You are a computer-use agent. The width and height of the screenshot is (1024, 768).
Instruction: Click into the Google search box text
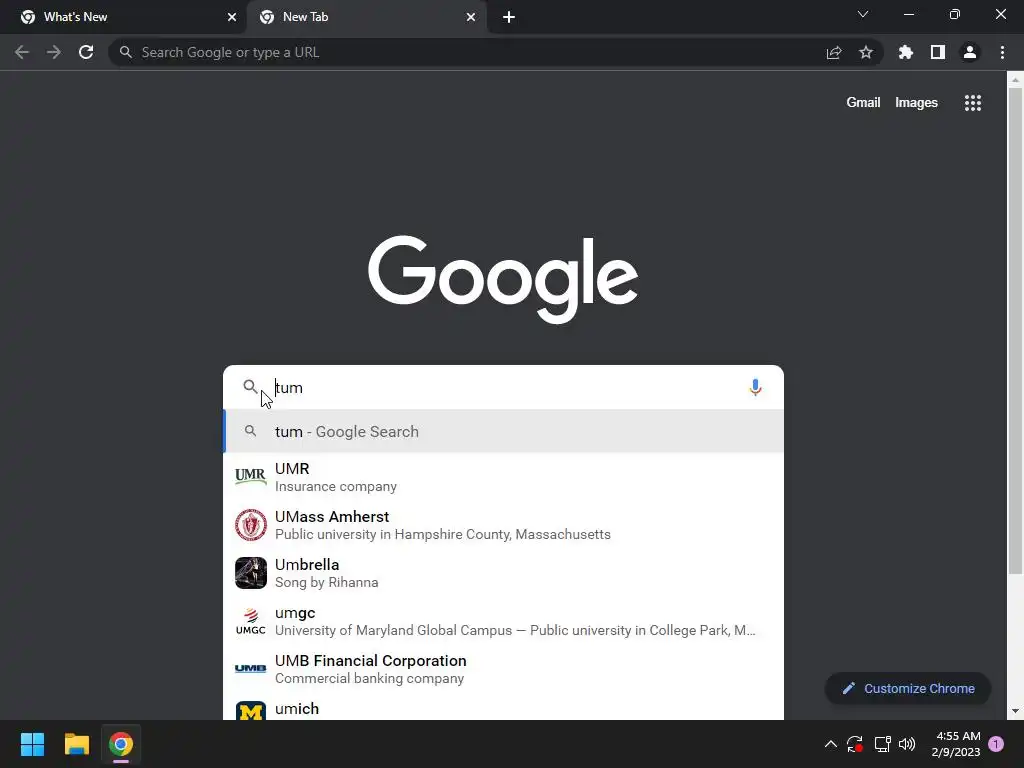(x=503, y=387)
